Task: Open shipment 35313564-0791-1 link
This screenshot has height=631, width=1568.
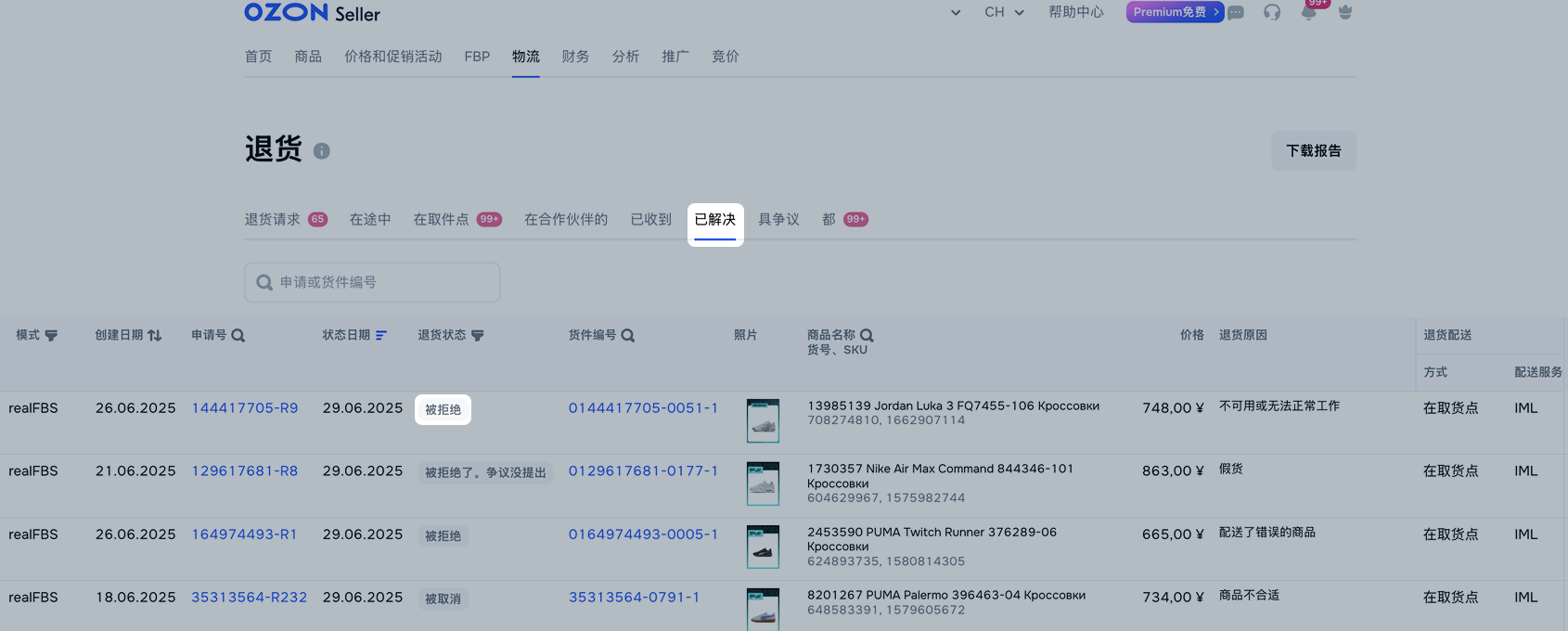Action: 634,598
